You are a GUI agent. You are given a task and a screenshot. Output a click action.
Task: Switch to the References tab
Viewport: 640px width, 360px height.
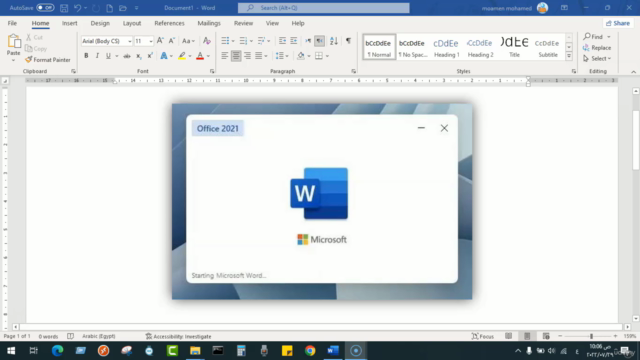(x=169, y=23)
